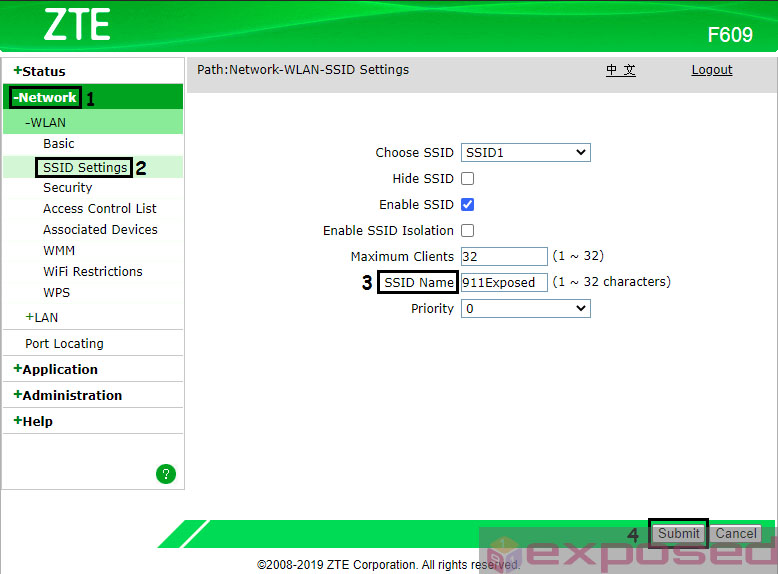The height and width of the screenshot is (574, 778).
Task: Select SSID Settings in sidebar
Action: coord(85,168)
